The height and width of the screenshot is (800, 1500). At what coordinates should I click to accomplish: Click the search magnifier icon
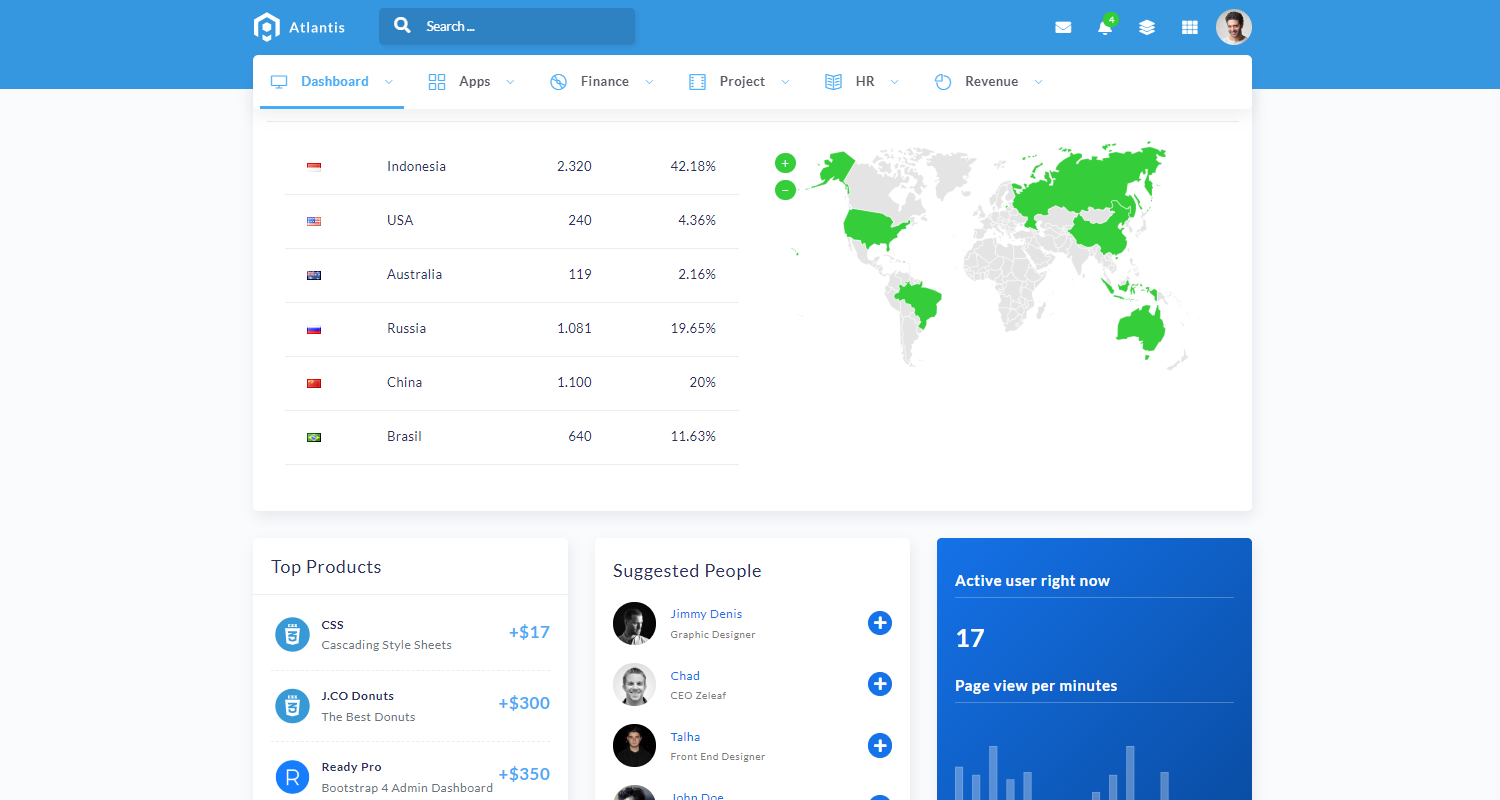402,26
